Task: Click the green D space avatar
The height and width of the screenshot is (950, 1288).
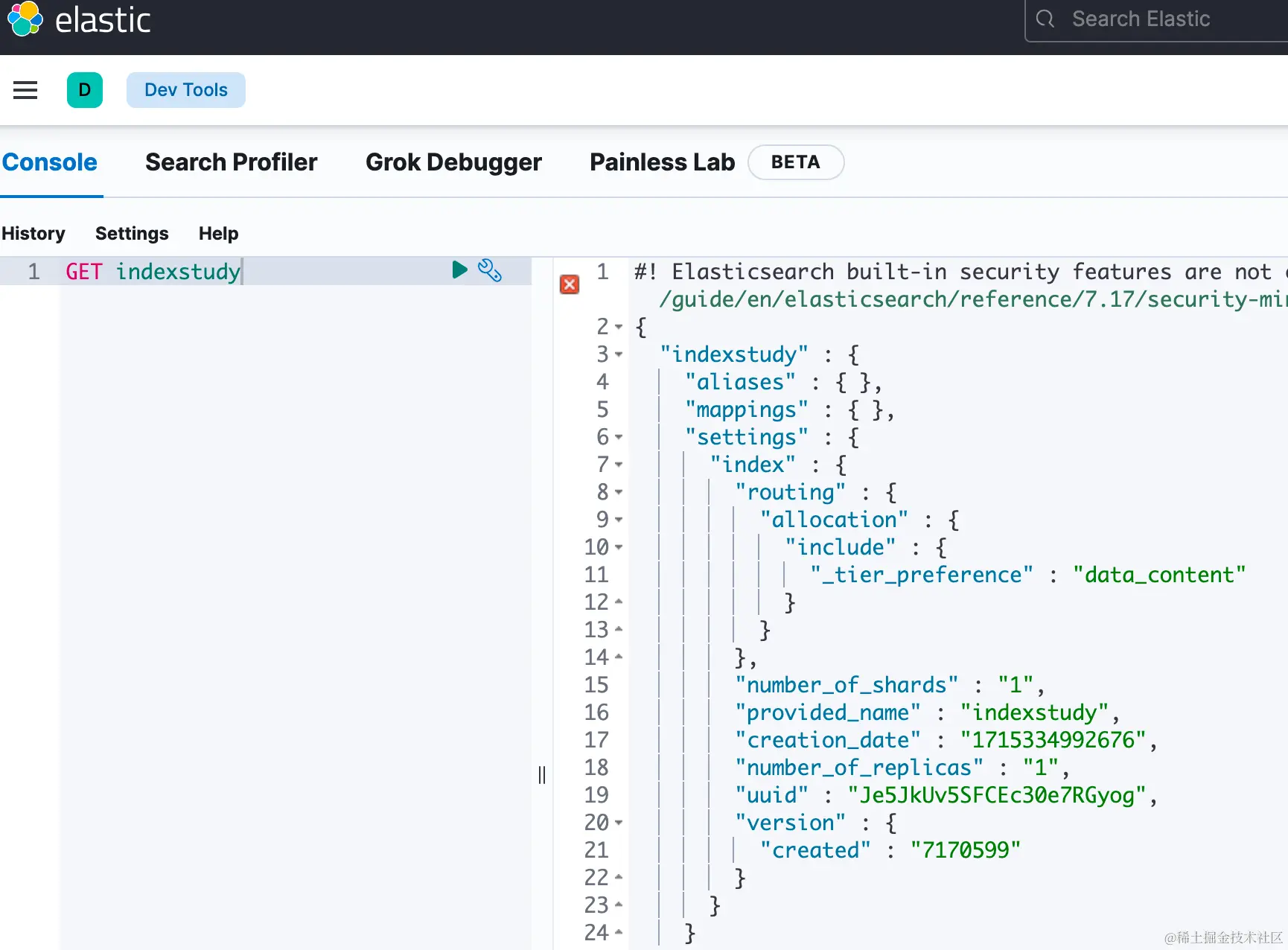Action: [85, 90]
